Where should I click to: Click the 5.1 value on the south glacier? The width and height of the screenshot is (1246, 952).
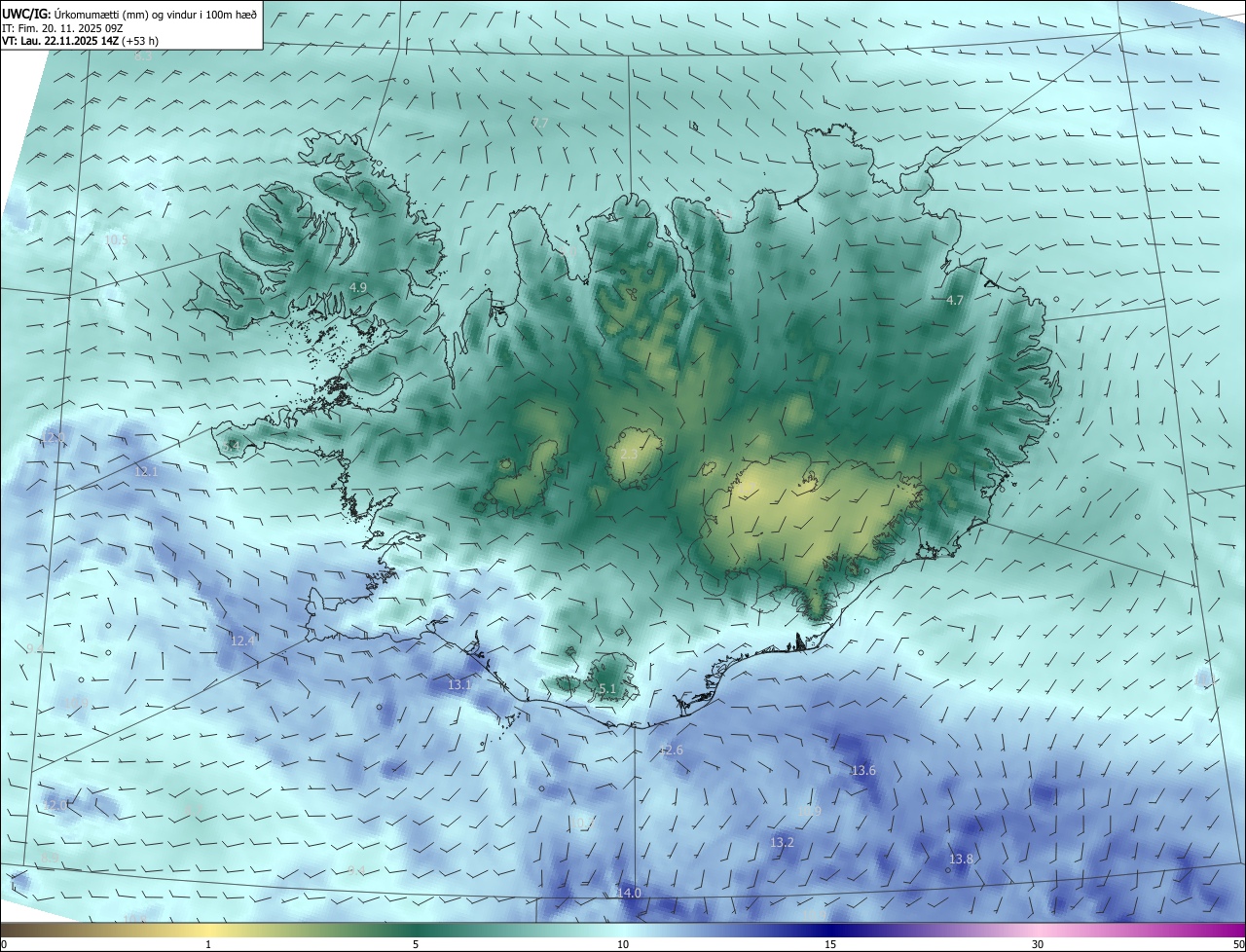click(x=607, y=689)
